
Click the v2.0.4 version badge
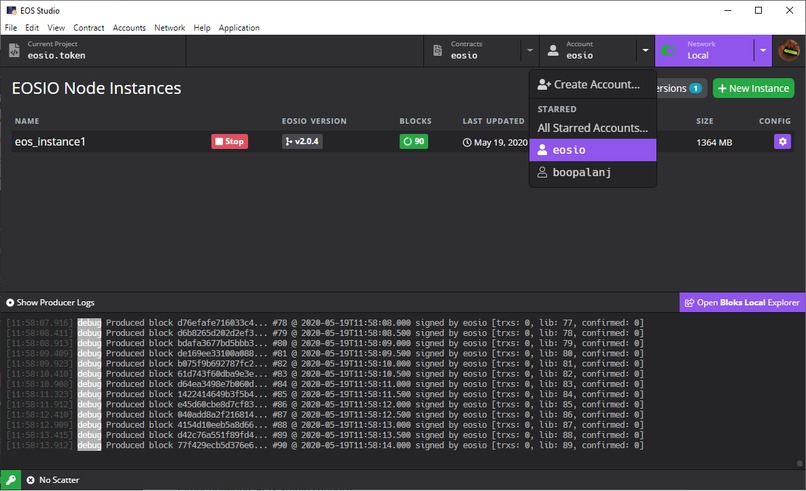tap(302, 141)
